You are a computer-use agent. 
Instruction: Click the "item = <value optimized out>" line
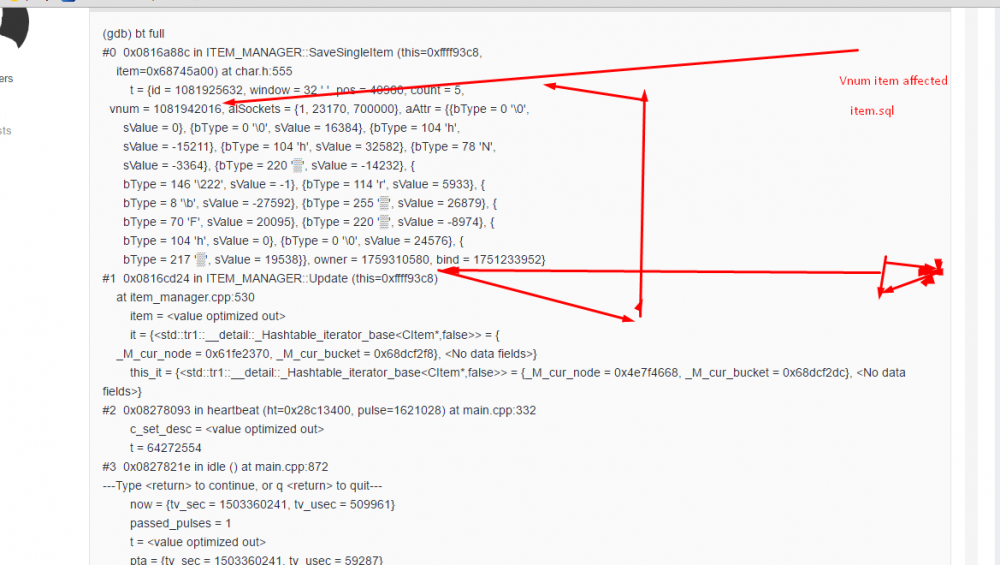(207, 316)
